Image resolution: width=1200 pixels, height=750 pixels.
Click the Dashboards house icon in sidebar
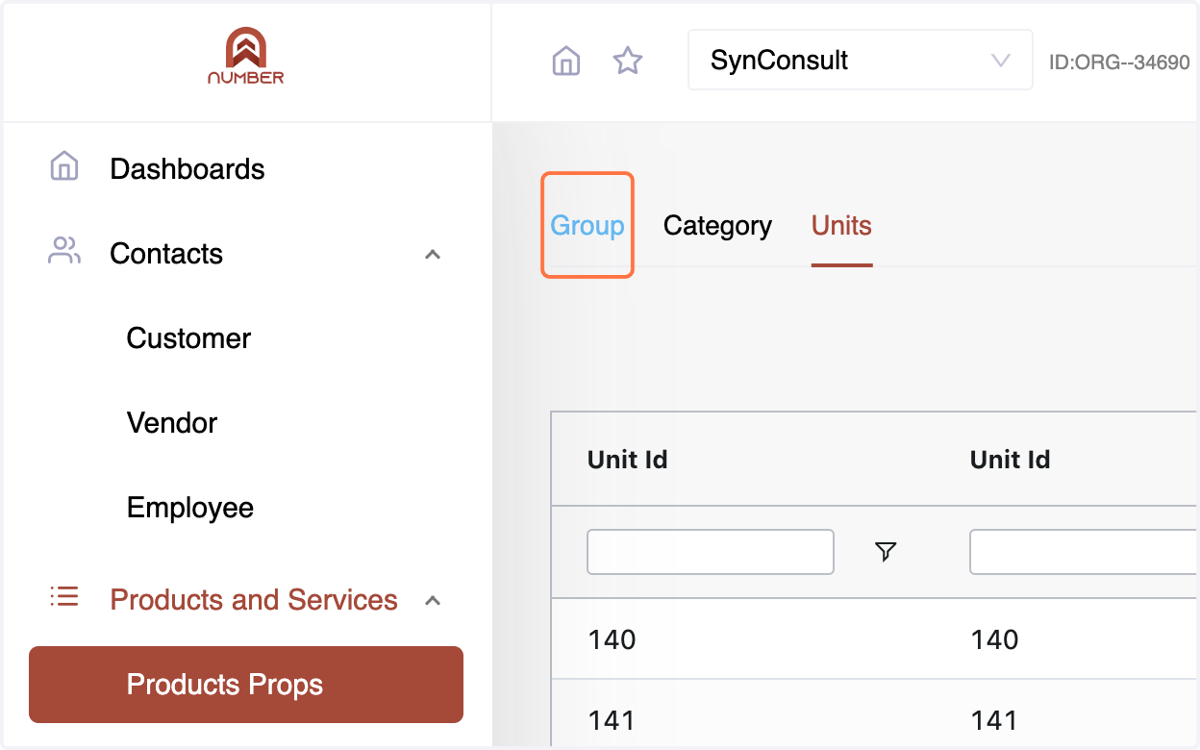point(64,166)
